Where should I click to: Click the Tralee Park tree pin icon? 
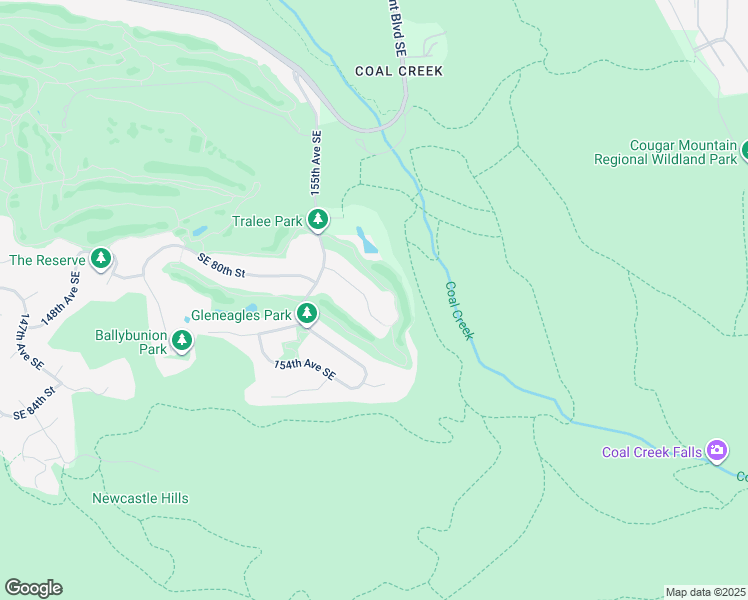318,220
